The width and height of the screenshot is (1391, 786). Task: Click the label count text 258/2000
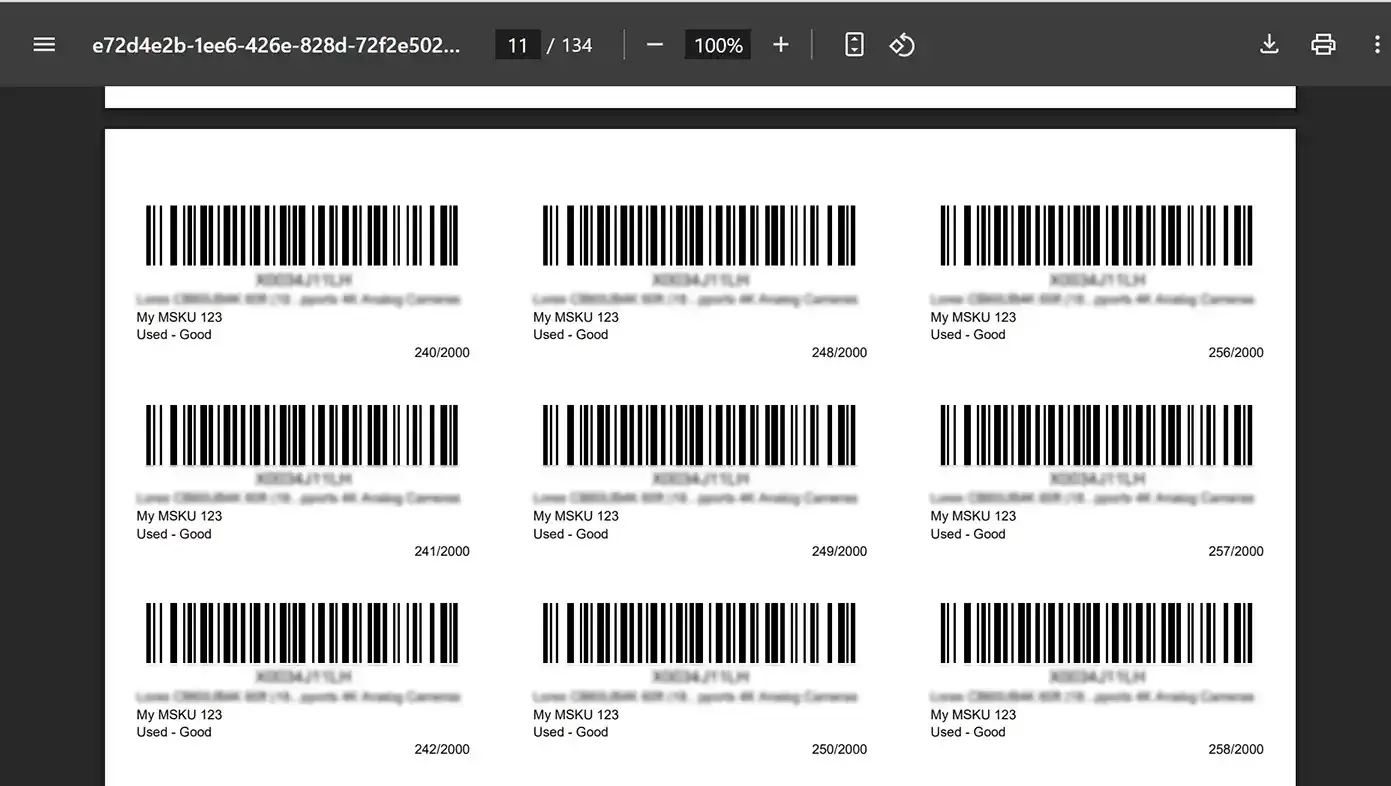[x=1236, y=749]
